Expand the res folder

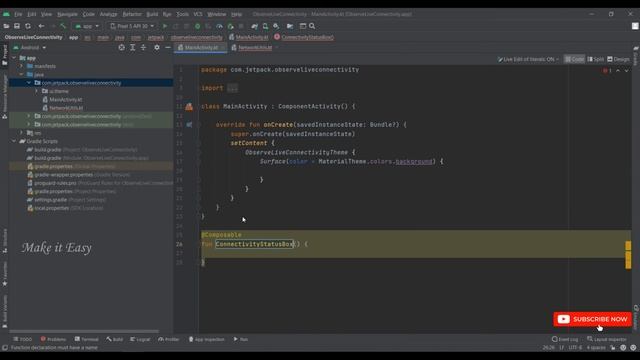[22, 133]
